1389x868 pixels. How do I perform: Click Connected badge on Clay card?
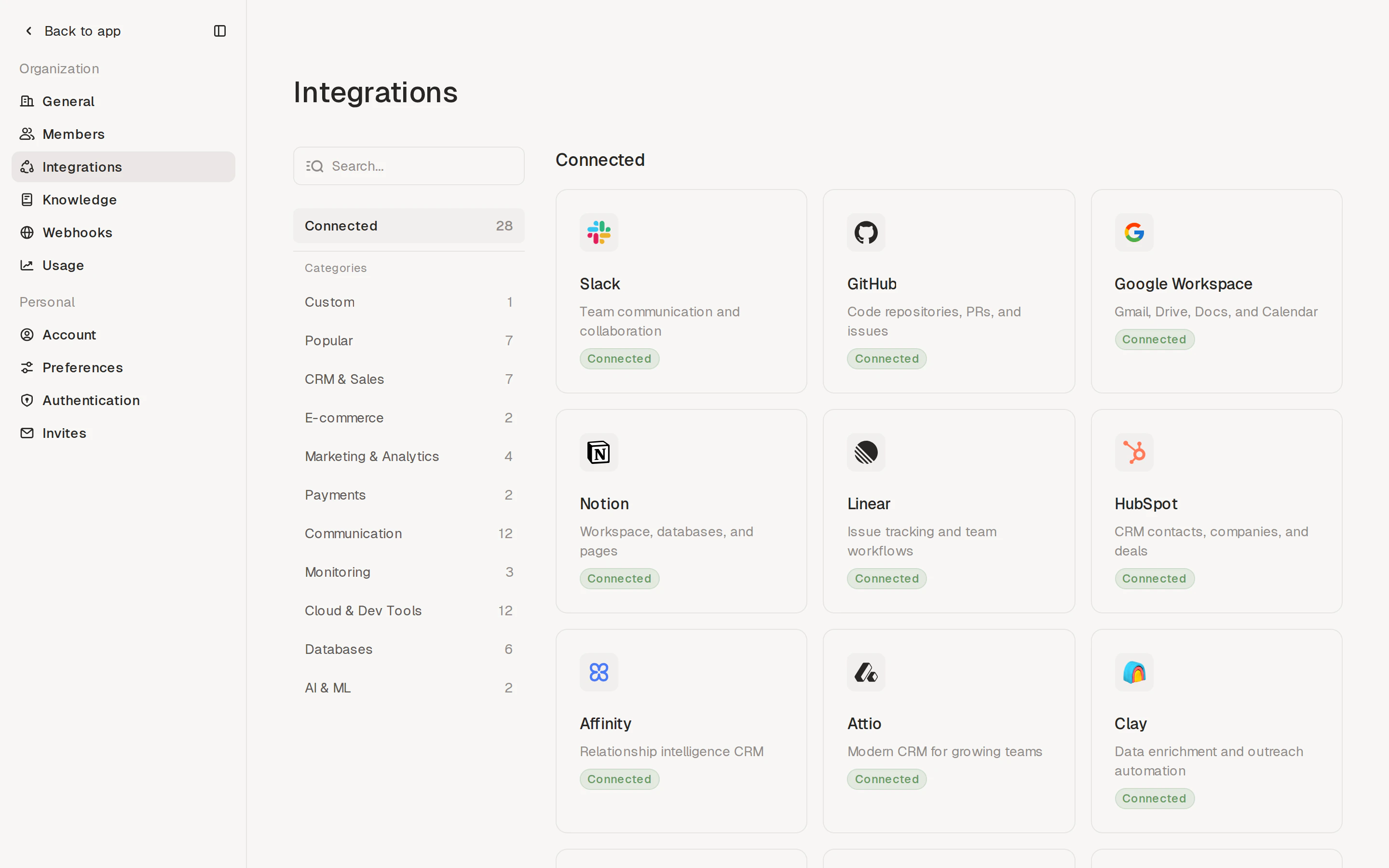pyautogui.click(x=1154, y=798)
